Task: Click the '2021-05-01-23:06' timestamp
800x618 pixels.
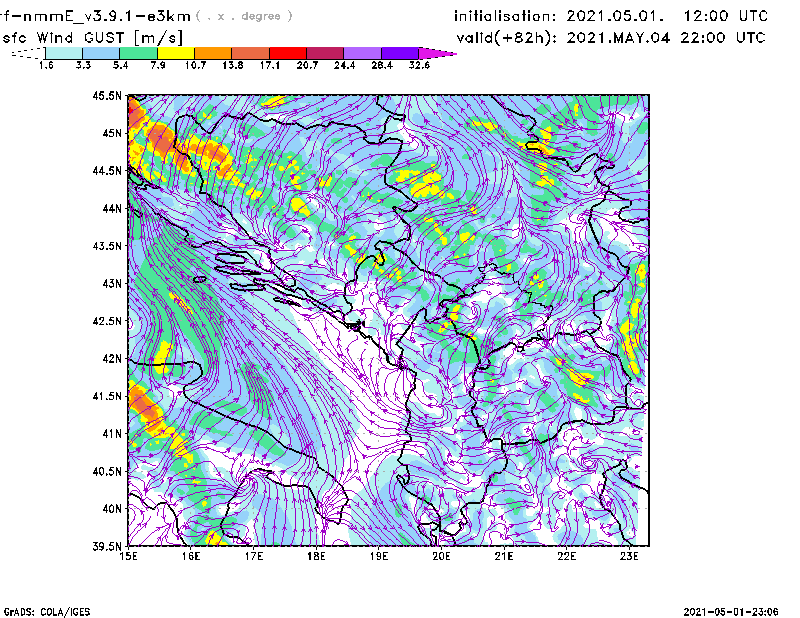Action: coord(731,611)
